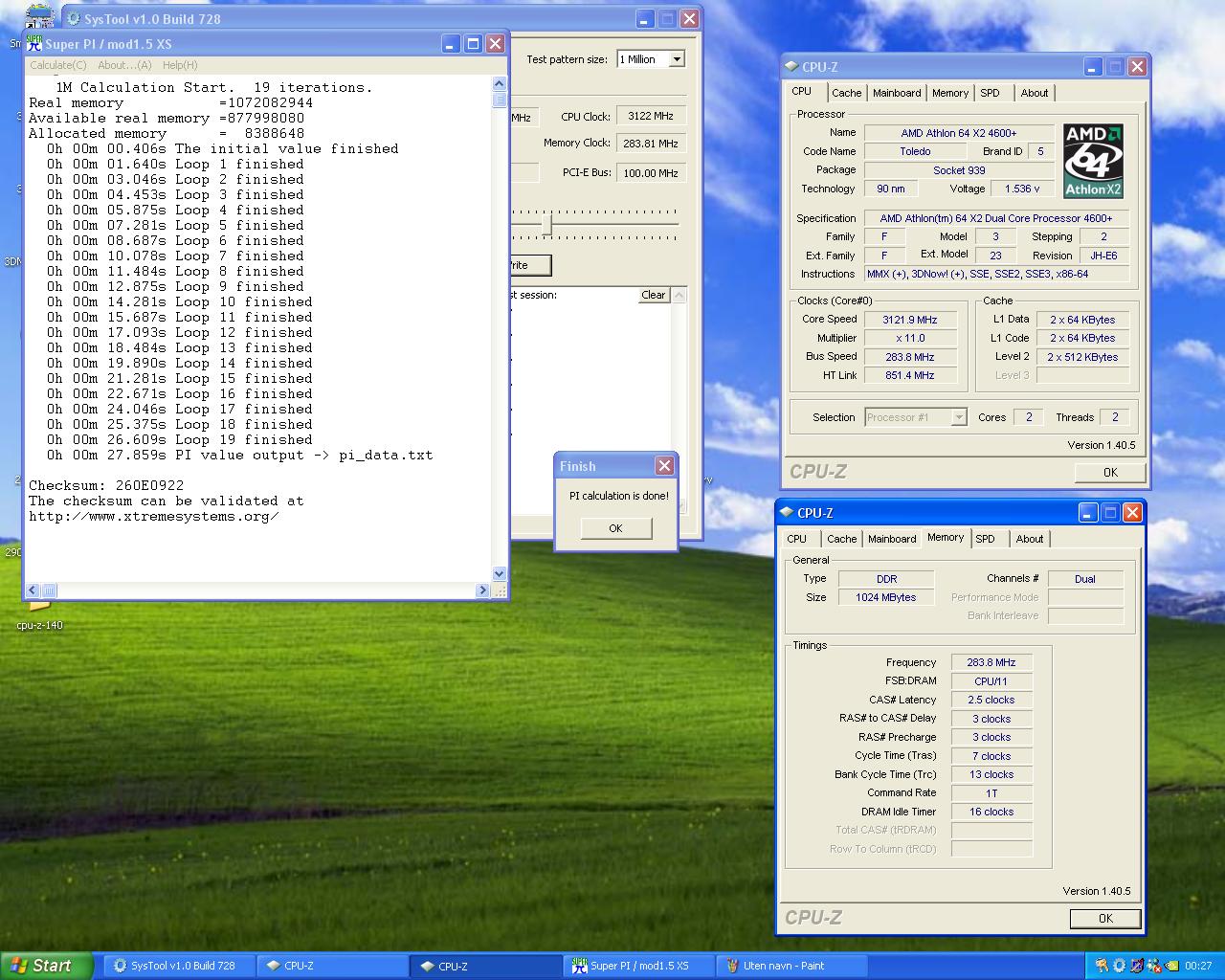
Task: Click OK in the Finish dialog
Action: click(615, 528)
